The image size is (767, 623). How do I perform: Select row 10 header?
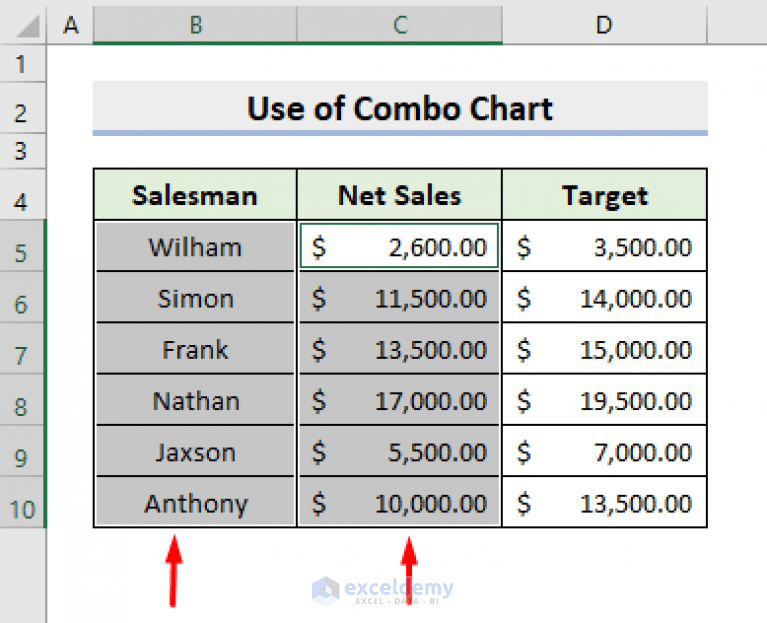point(22,510)
